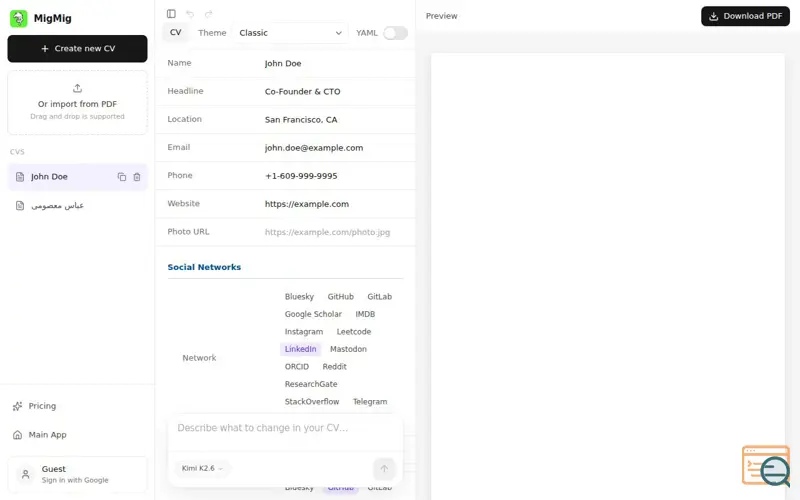
Task: Select StackOverflow network option
Action: point(312,402)
